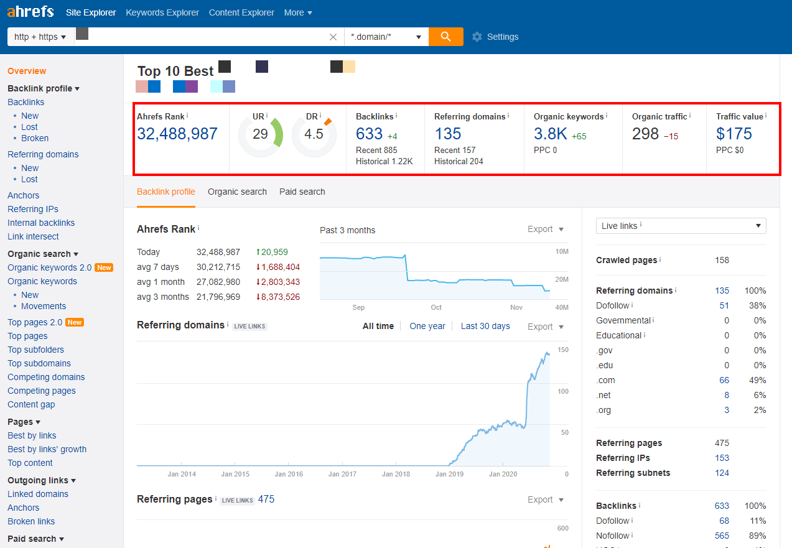Click the orange search magnifier button
Screen dimensions: 792x548
point(446,36)
